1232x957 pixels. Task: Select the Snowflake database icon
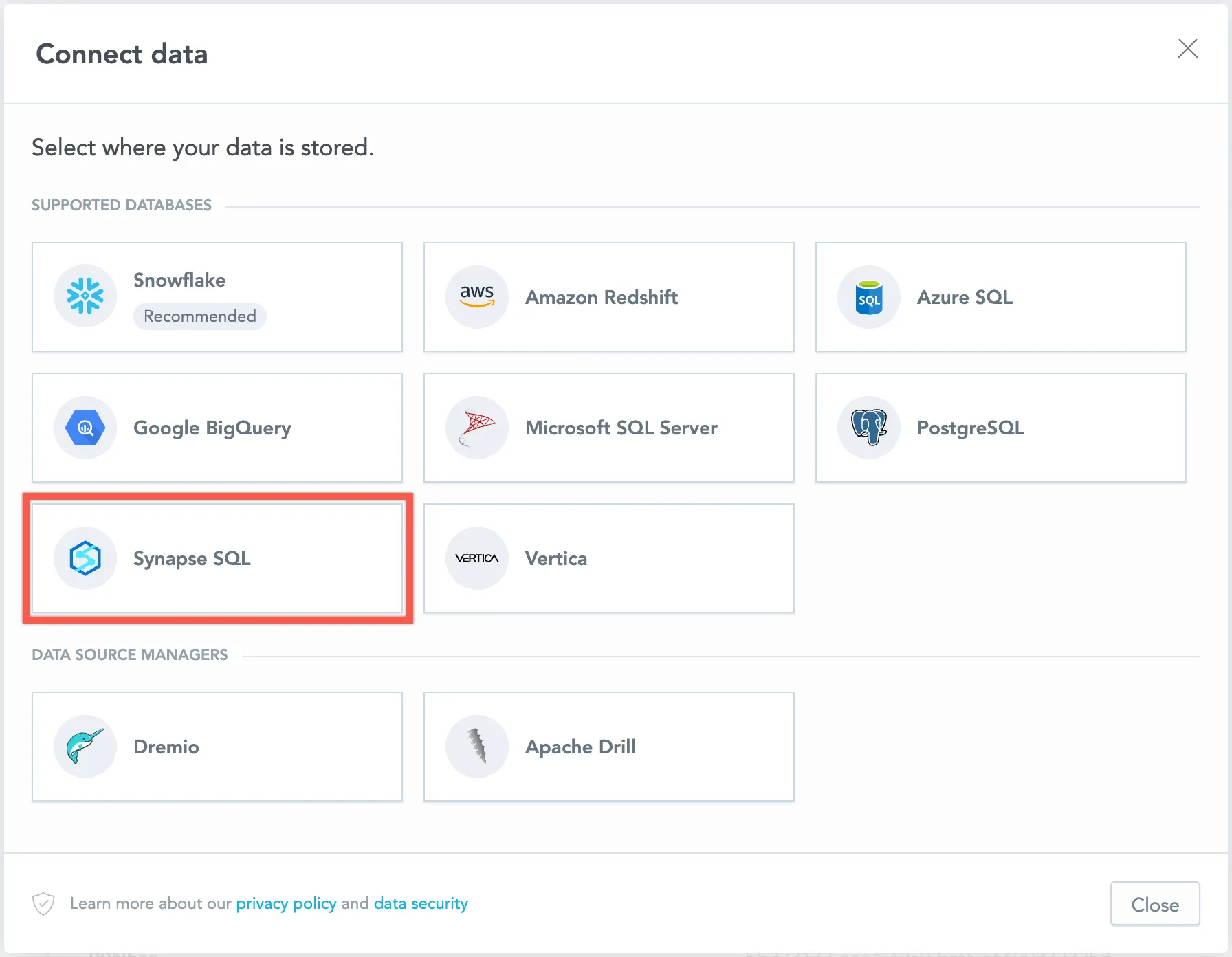pos(85,296)
